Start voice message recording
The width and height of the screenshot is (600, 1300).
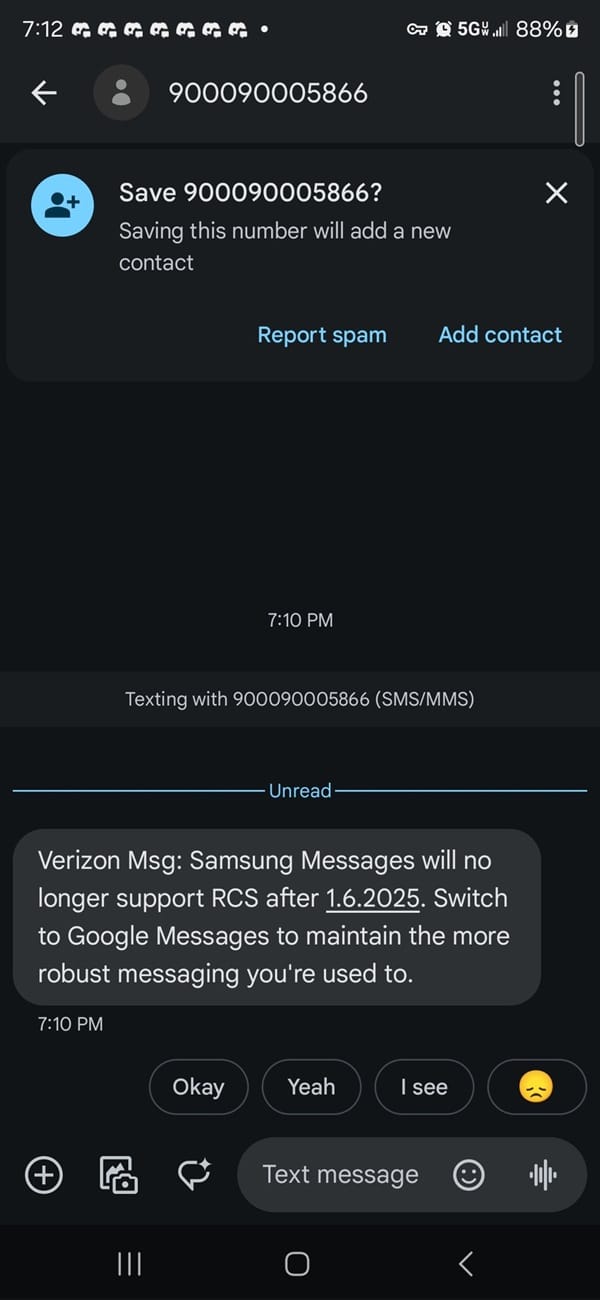click(x=543, y=1175)
